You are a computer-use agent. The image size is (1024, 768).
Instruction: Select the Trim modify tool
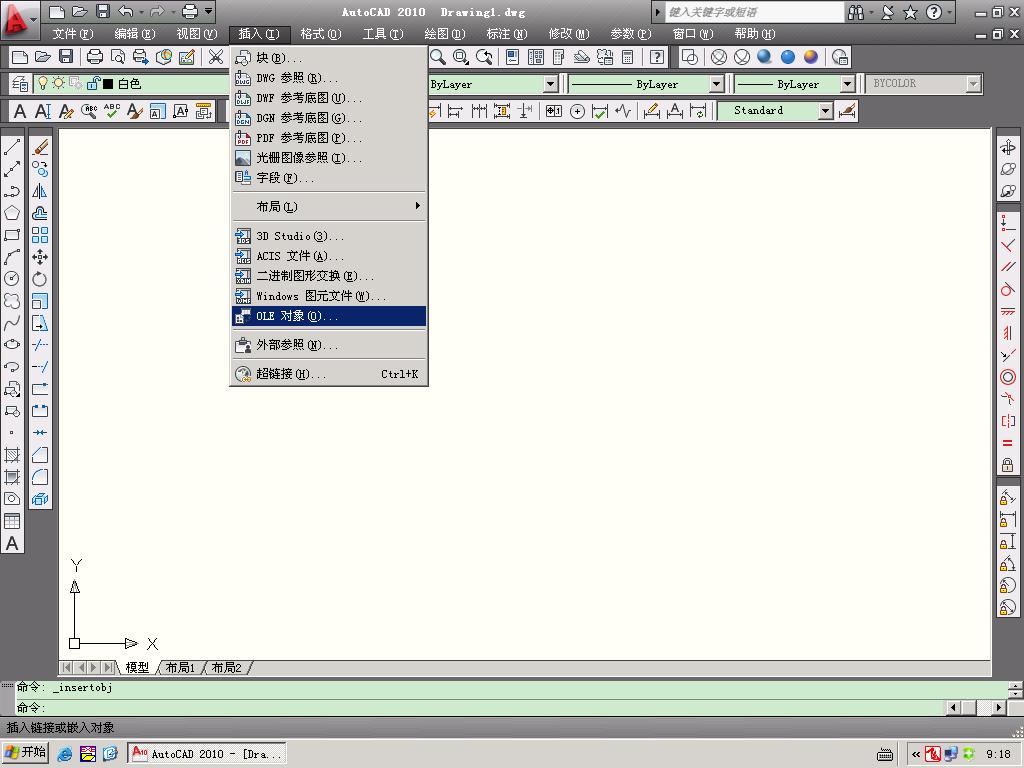pyautogui.click(x=40, y=345)
